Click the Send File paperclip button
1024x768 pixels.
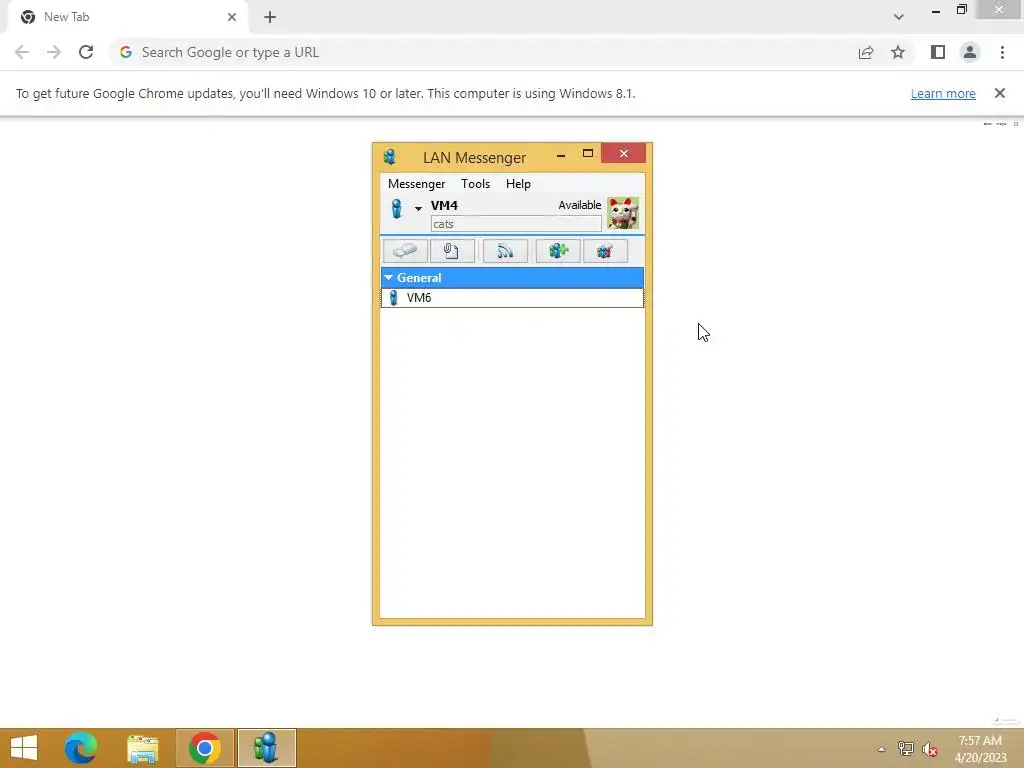coord(452,251)
